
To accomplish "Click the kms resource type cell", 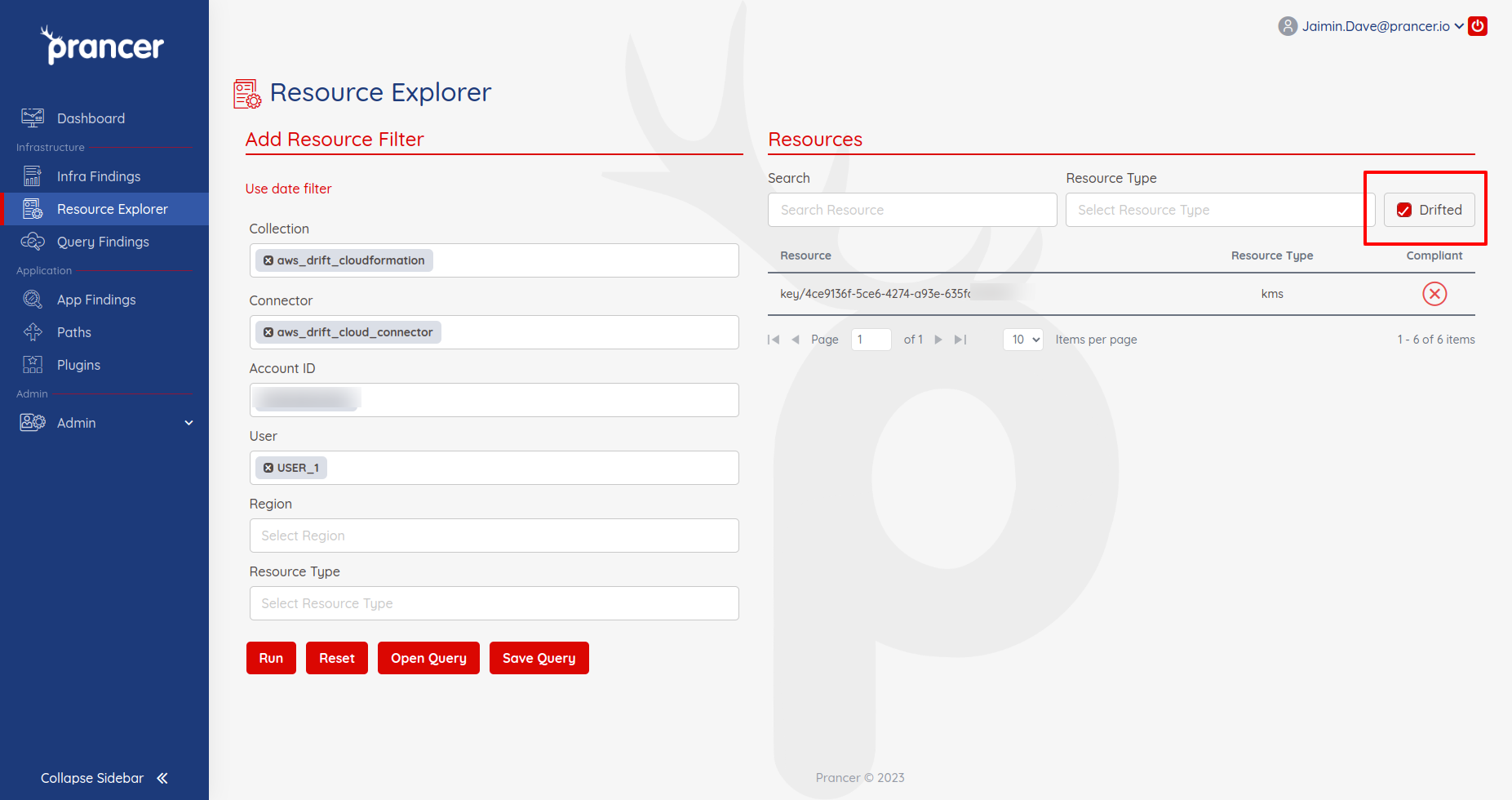I will coord(1272,294).
